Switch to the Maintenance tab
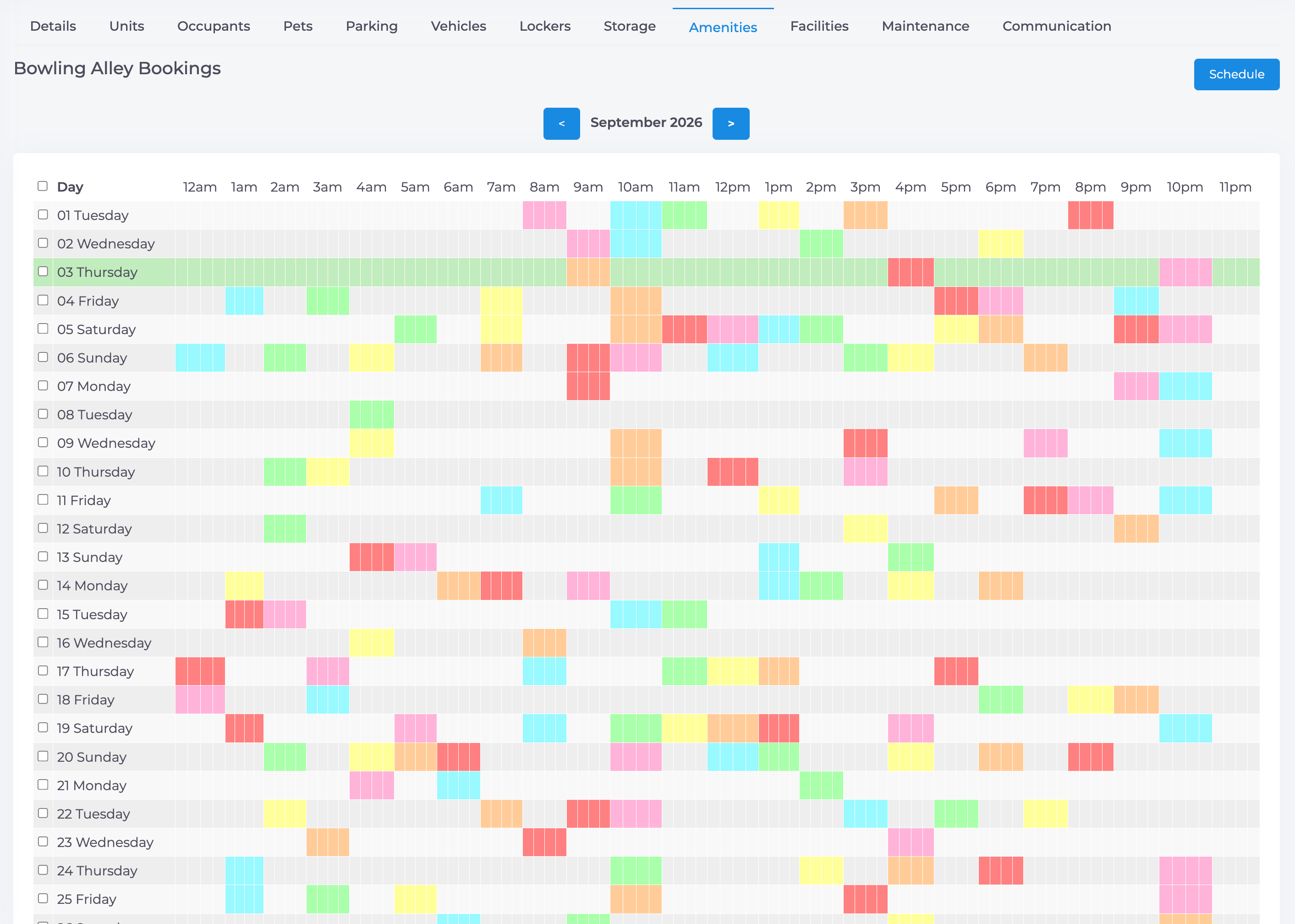Viewport: 1295px width, 924px height. pyautogui.click(x=925, y=26)
